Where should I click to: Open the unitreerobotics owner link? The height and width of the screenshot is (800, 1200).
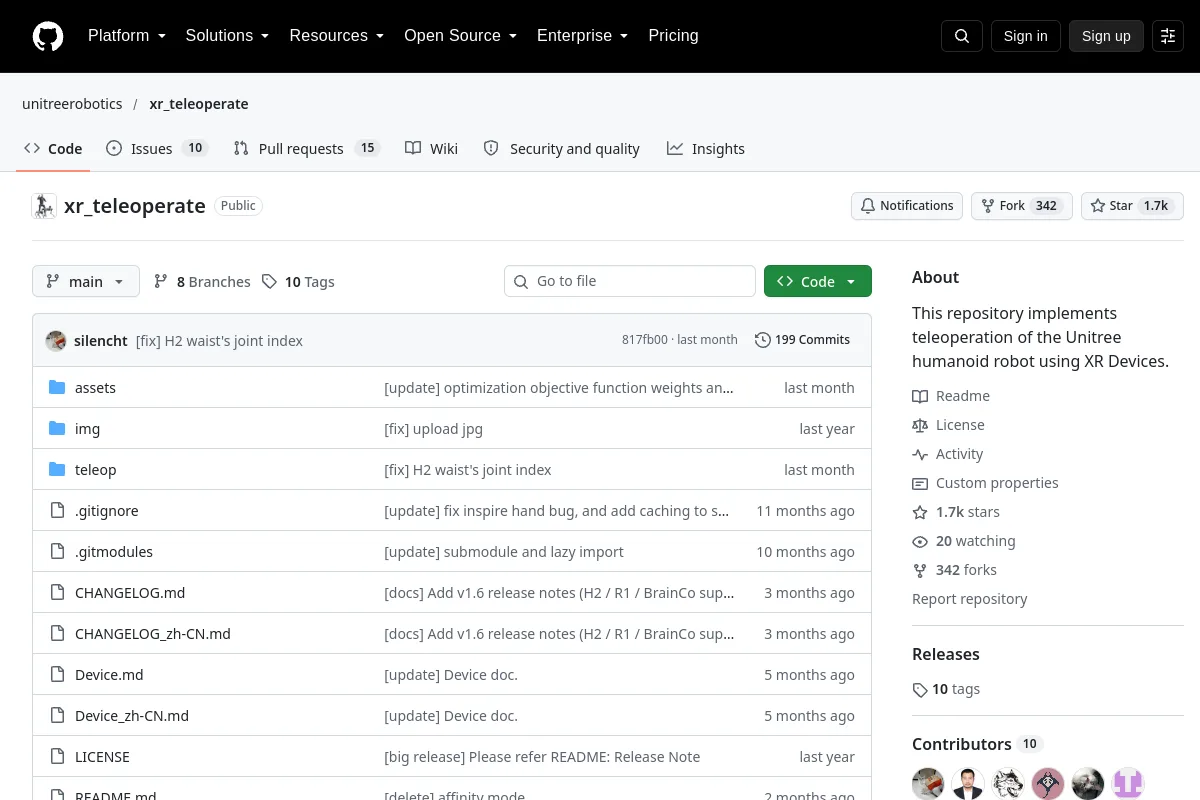tap(72, 104)
